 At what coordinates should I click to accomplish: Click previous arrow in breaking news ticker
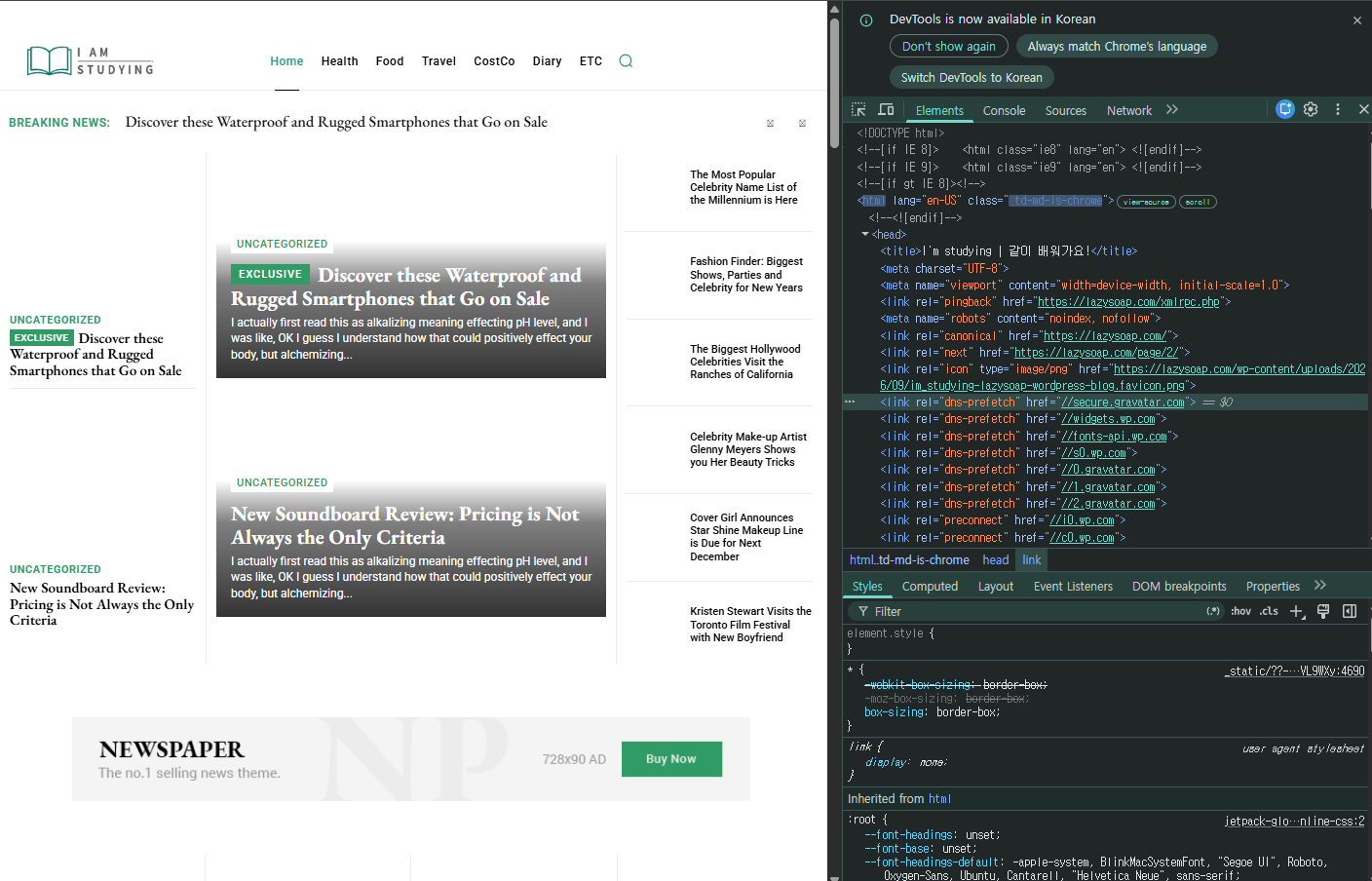(x=770, y=123)
